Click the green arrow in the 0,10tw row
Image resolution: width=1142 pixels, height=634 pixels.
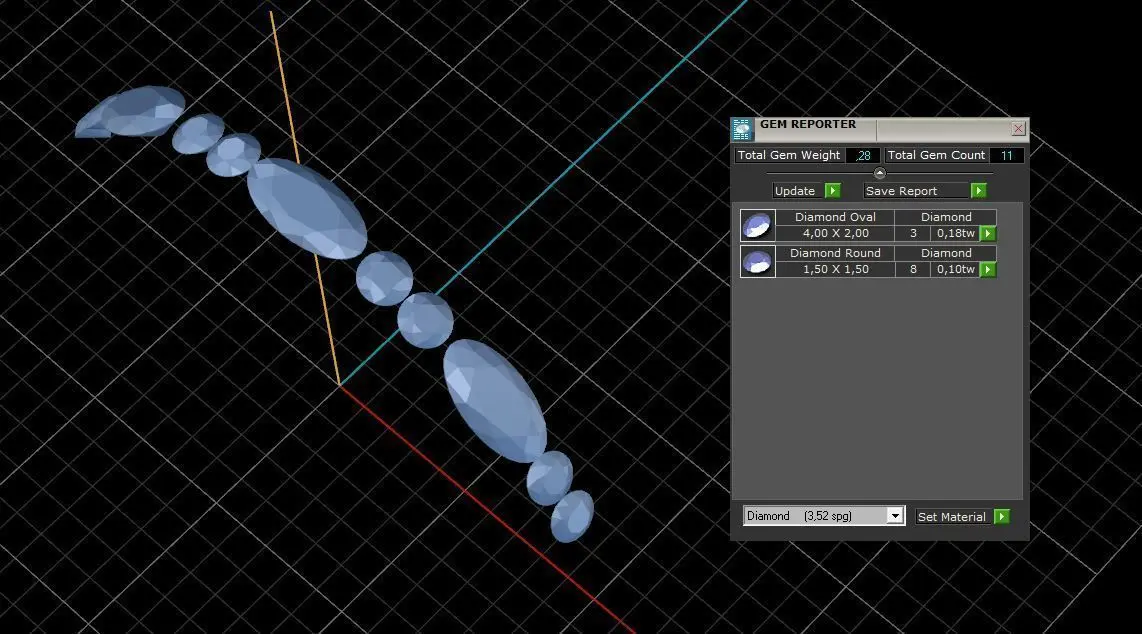pos(988,269)
